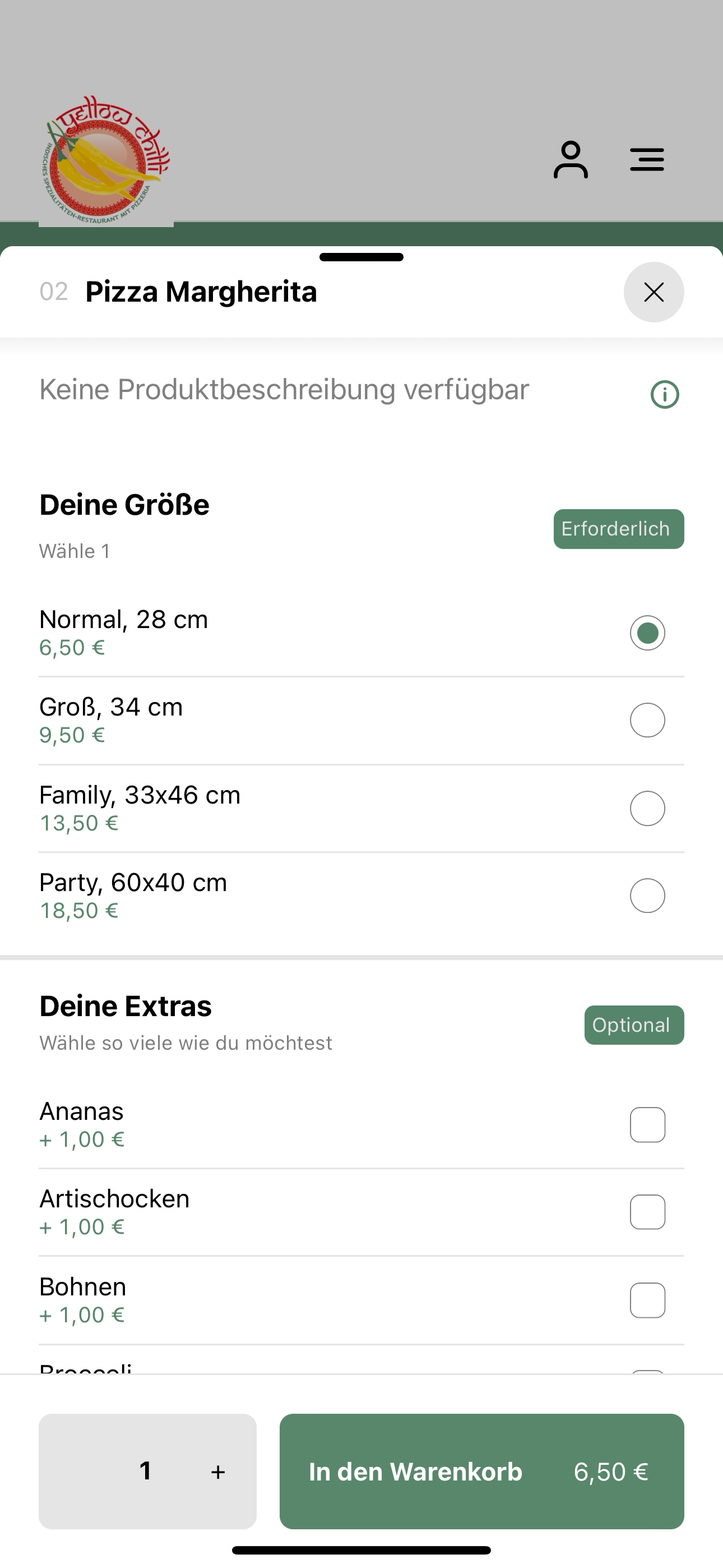
Task: Add to cart with In den Warenkorb
Action: pyautogui.click(x=482, y=1471)
